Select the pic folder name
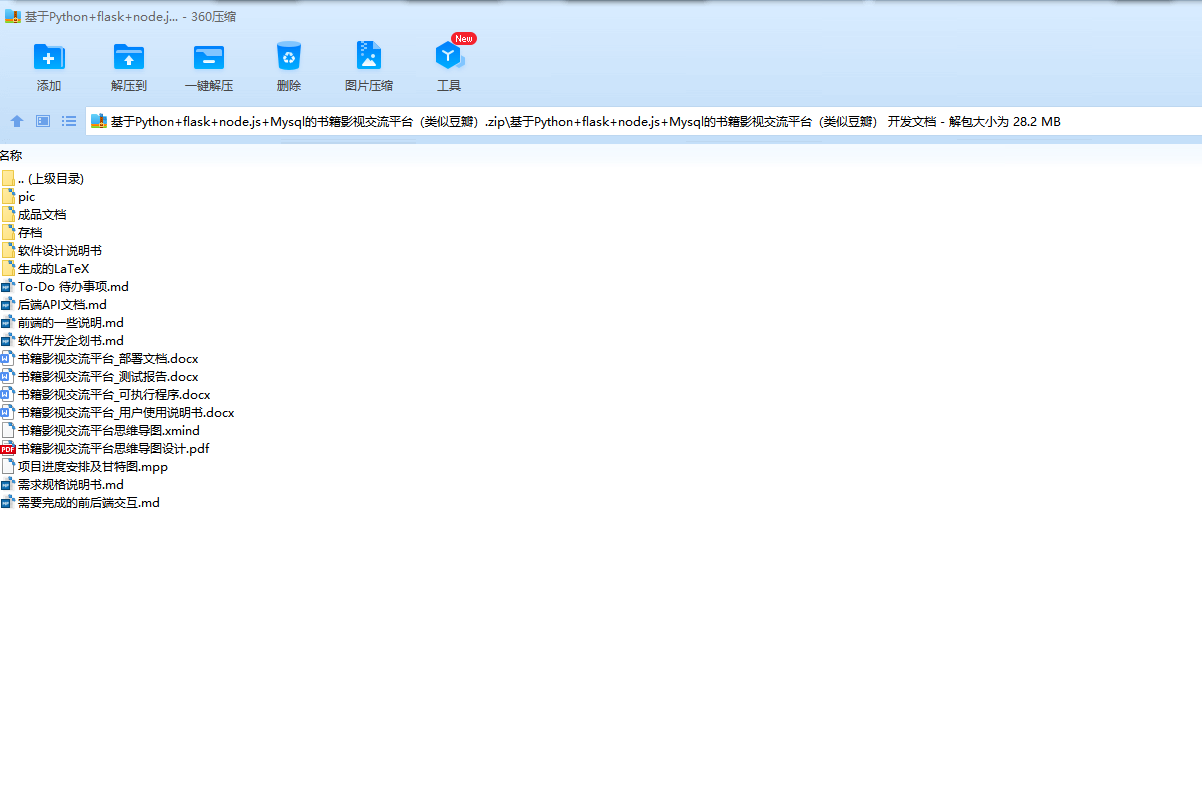The width and height of the screenshot is (1202, 790). point(26,197)
